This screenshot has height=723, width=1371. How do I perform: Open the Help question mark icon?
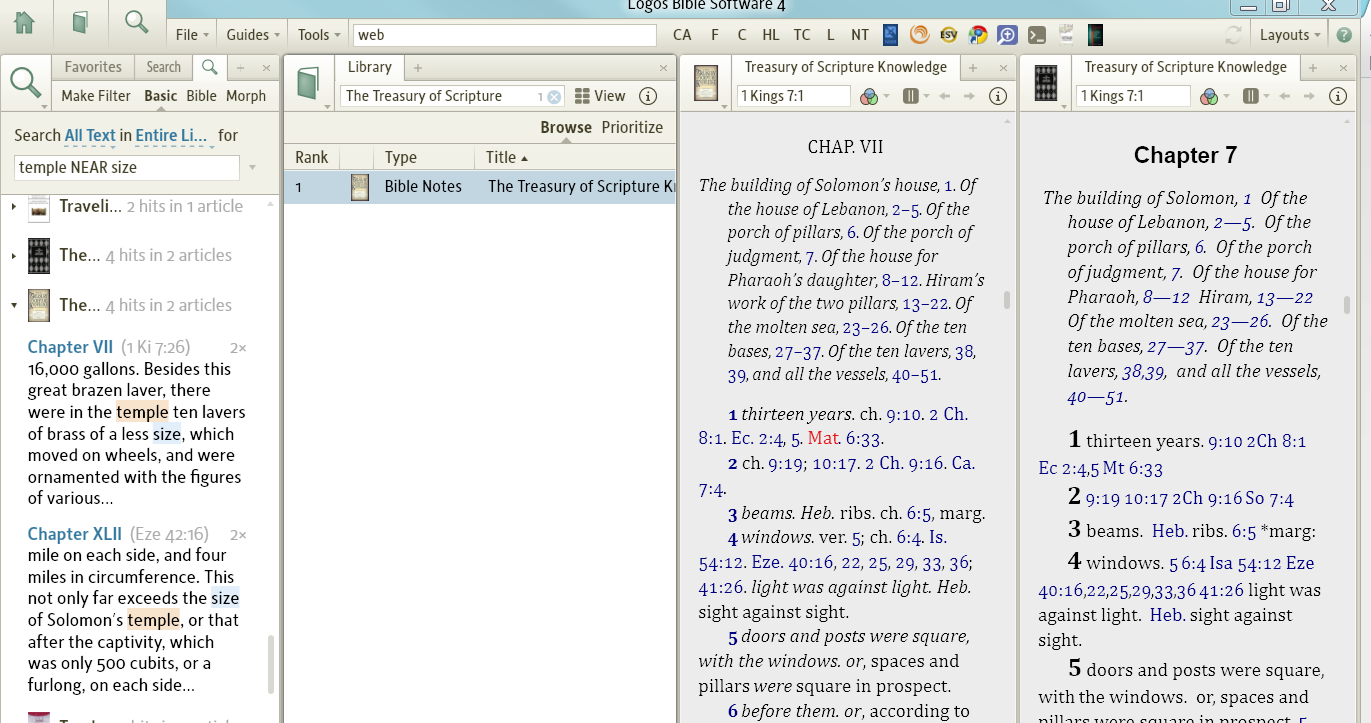(1345, 35)
